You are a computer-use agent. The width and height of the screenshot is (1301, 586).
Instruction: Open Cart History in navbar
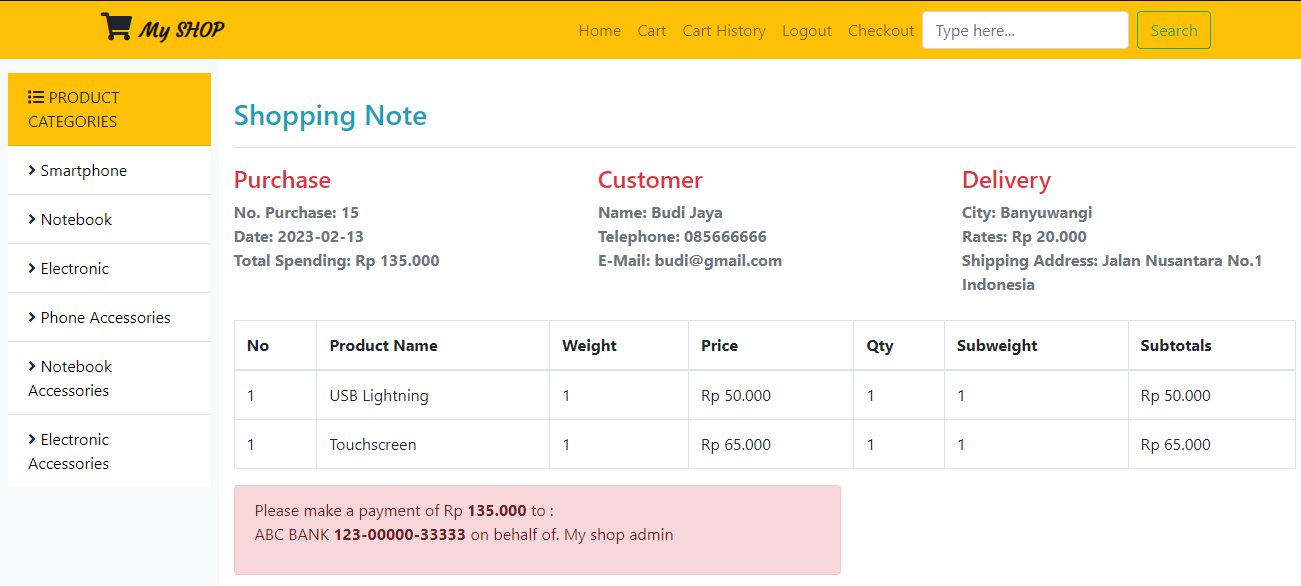click(724, 31)
